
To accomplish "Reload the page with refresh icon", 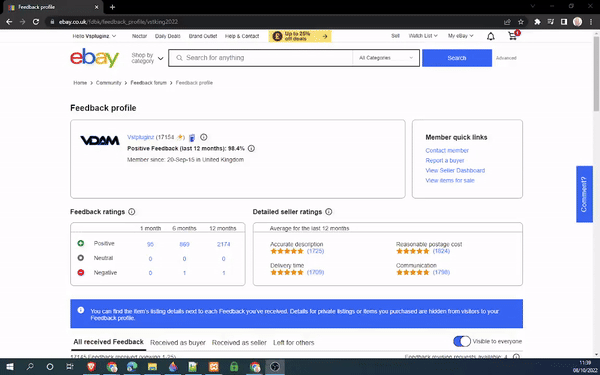I will click(x=36, y=22).
